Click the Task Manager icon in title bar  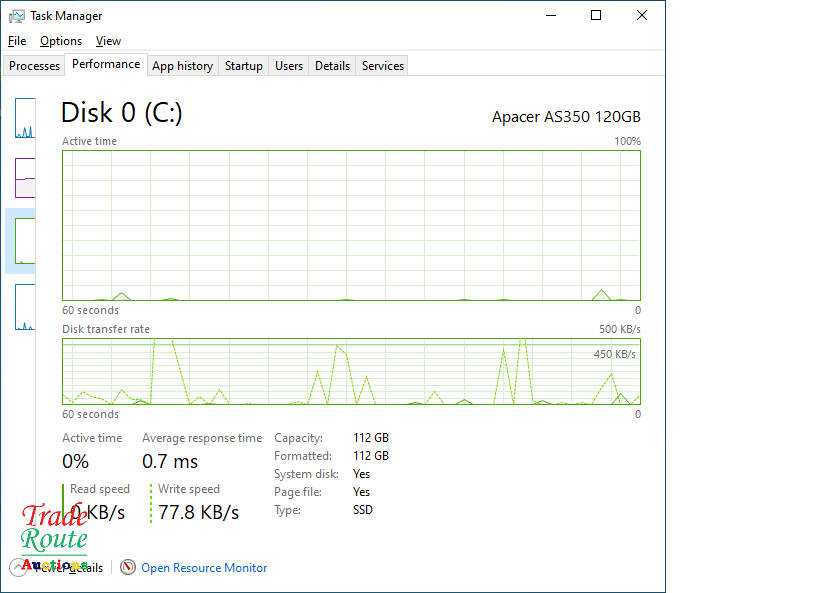(17, 16)
